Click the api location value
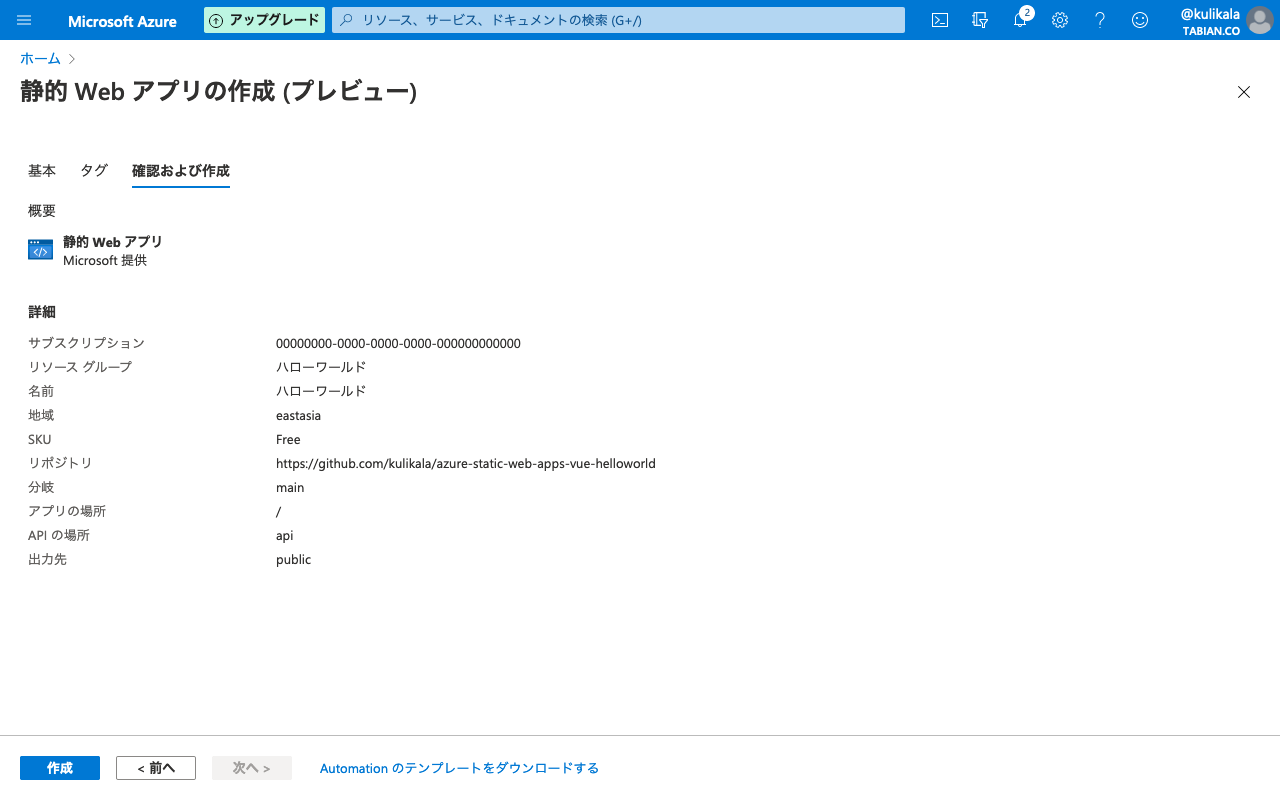 (x=285, y=535)
